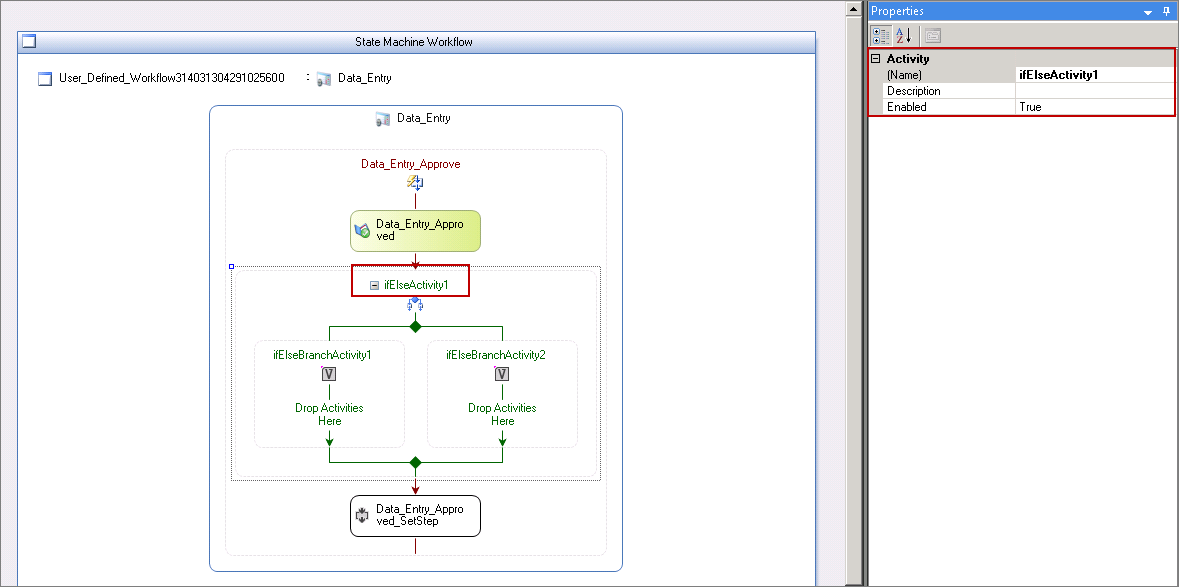Open the Properties panel window position dropdown
Screen dimensions: 1179x587
[1147, 12]
